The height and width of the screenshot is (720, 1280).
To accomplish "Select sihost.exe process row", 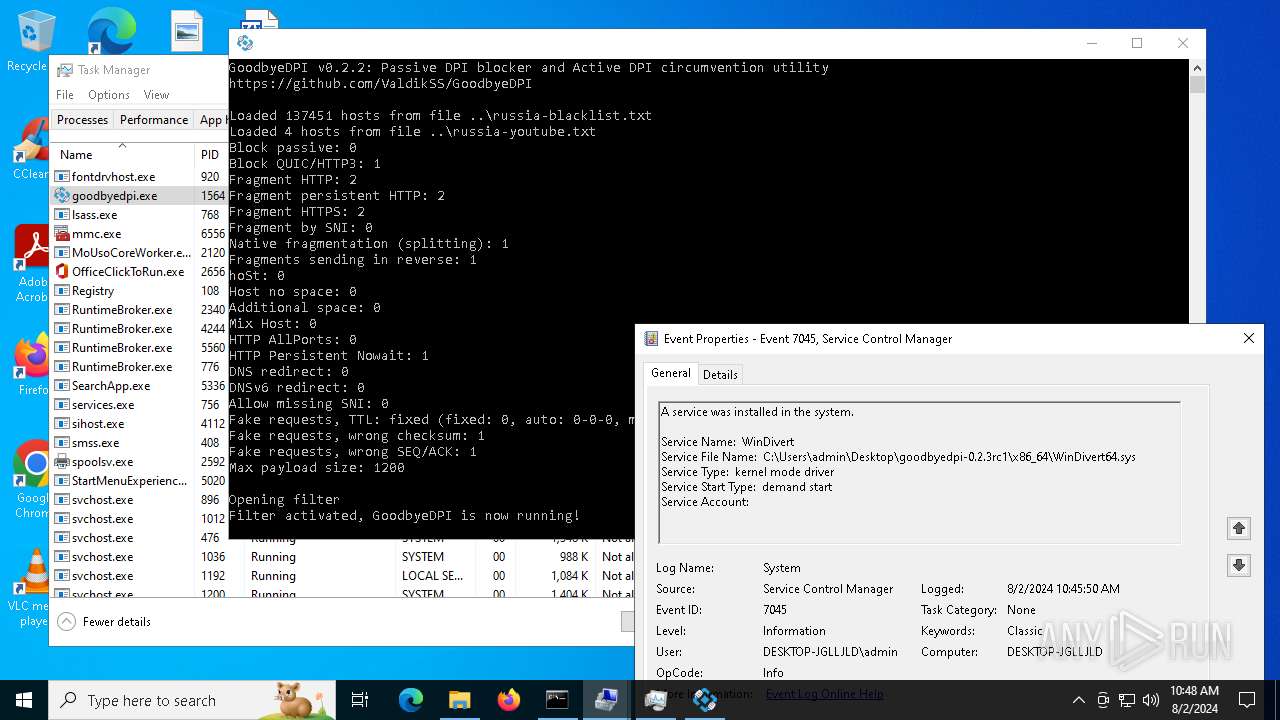I will point(139,424).
